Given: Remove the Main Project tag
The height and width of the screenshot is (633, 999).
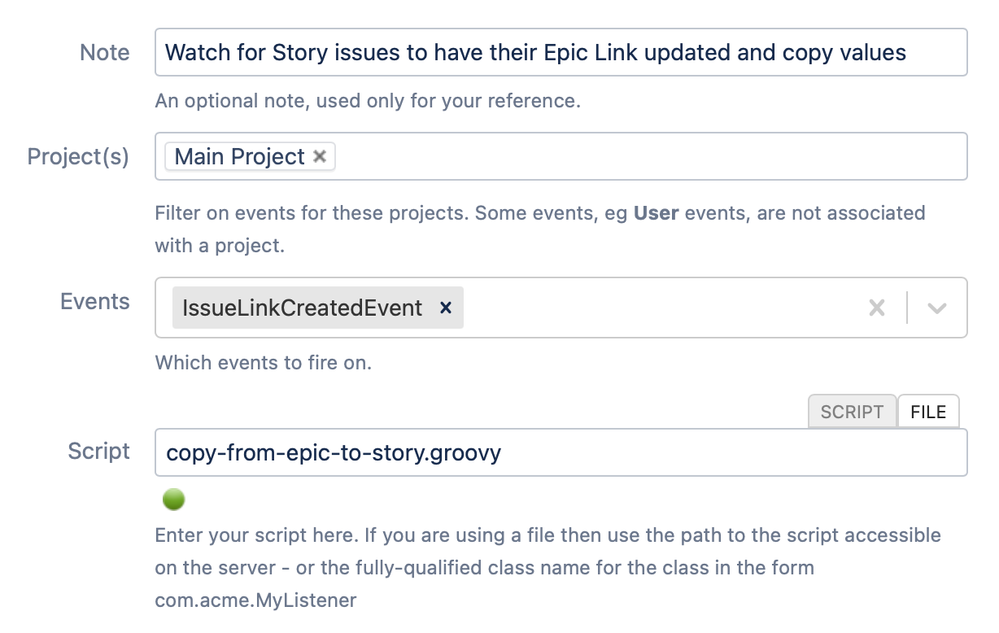Looking at the screenshot, I should tap(320, 156).
